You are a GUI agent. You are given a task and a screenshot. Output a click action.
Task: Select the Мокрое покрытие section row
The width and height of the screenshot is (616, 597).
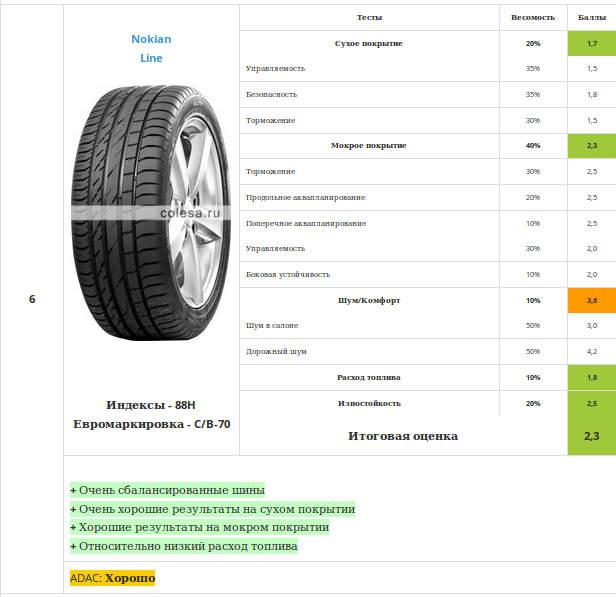[x=428, y=146]
